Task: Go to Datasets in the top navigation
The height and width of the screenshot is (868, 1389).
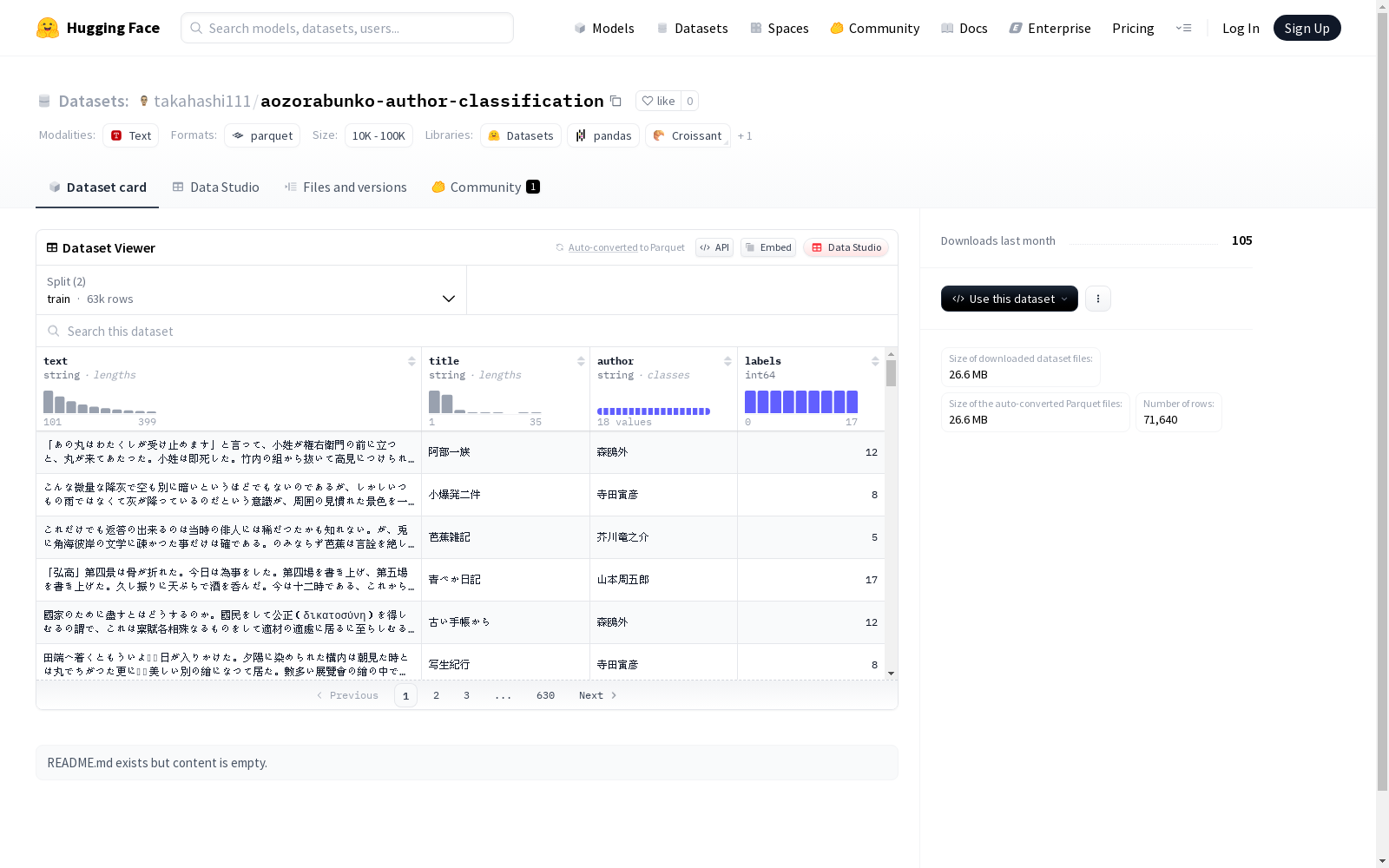Action: point(692,28)
